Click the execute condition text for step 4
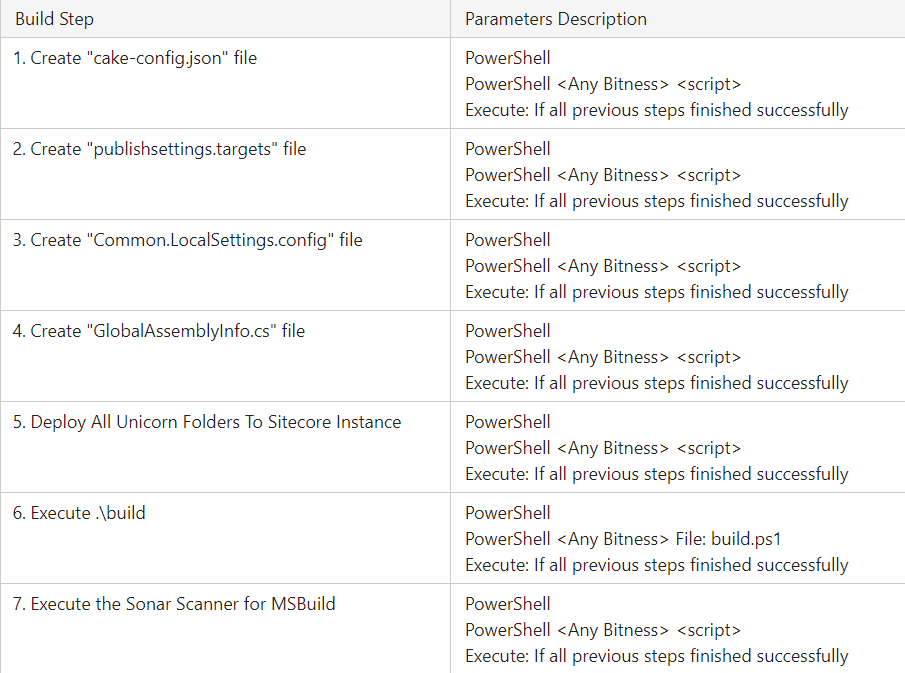The height and width of the screenshot is (673, 905). [656, 383]
